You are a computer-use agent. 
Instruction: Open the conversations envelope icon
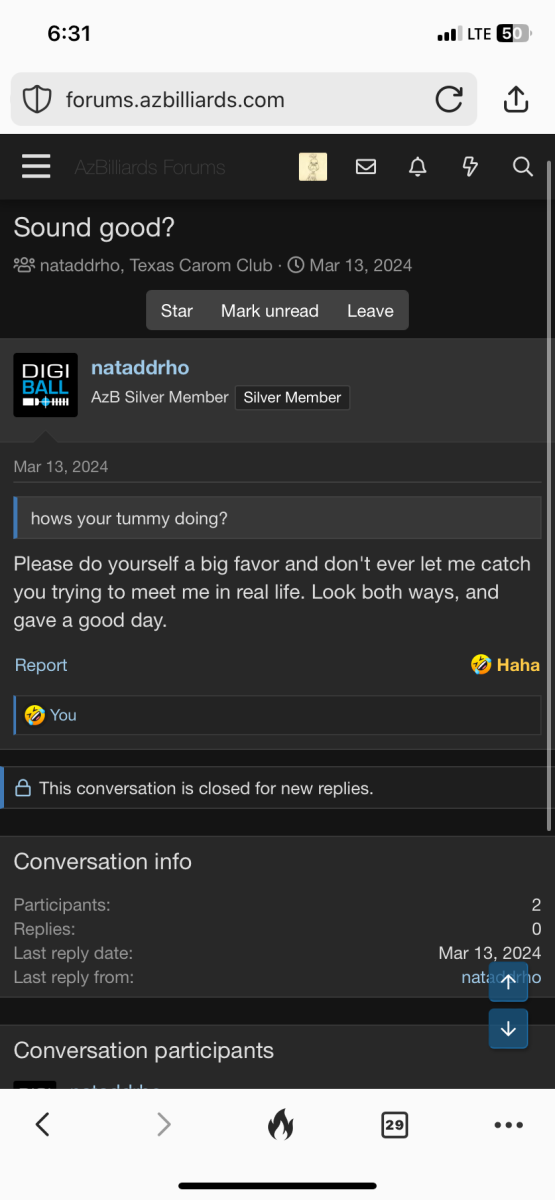tap(366, 167)
